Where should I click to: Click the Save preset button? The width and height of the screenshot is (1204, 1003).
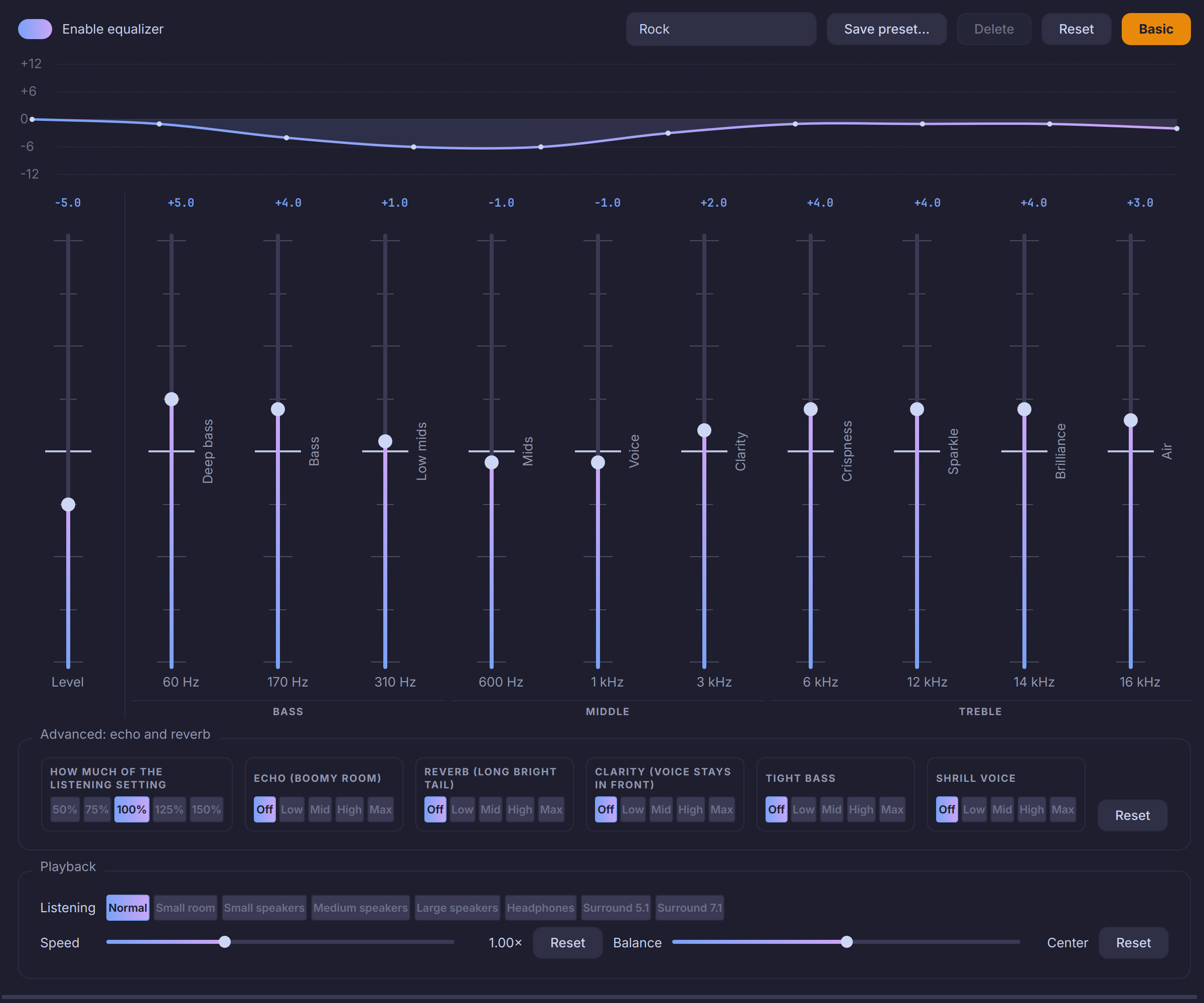[x=886, y=29]
